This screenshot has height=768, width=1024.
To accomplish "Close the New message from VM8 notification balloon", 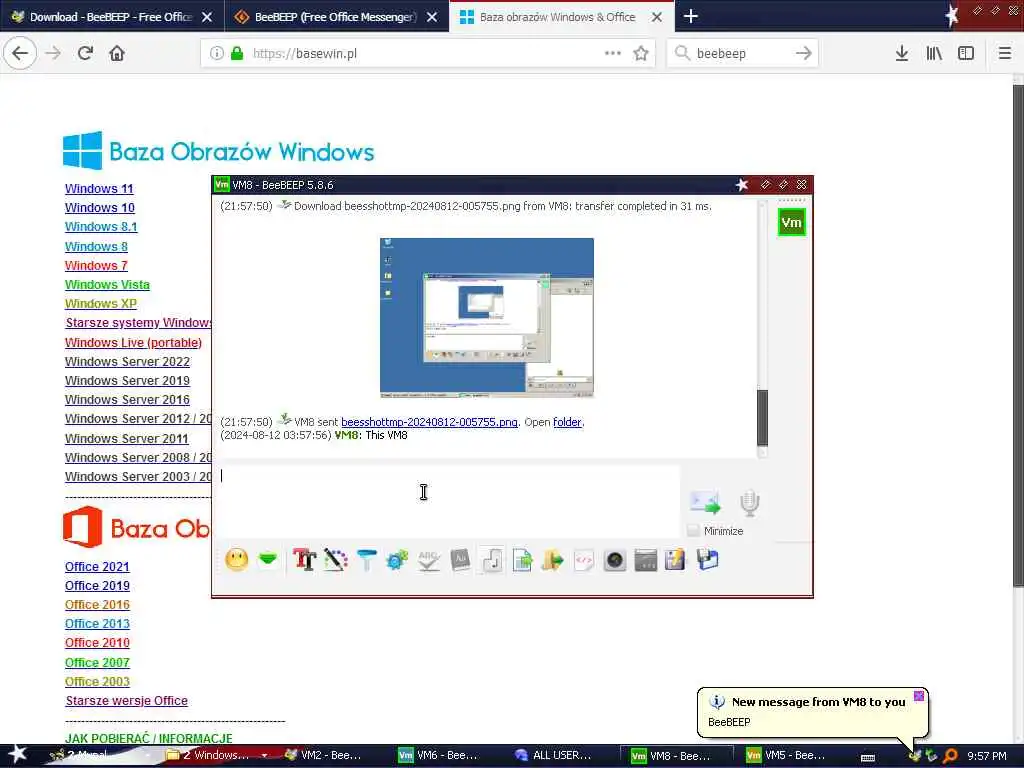I will [x=919, y=696].
